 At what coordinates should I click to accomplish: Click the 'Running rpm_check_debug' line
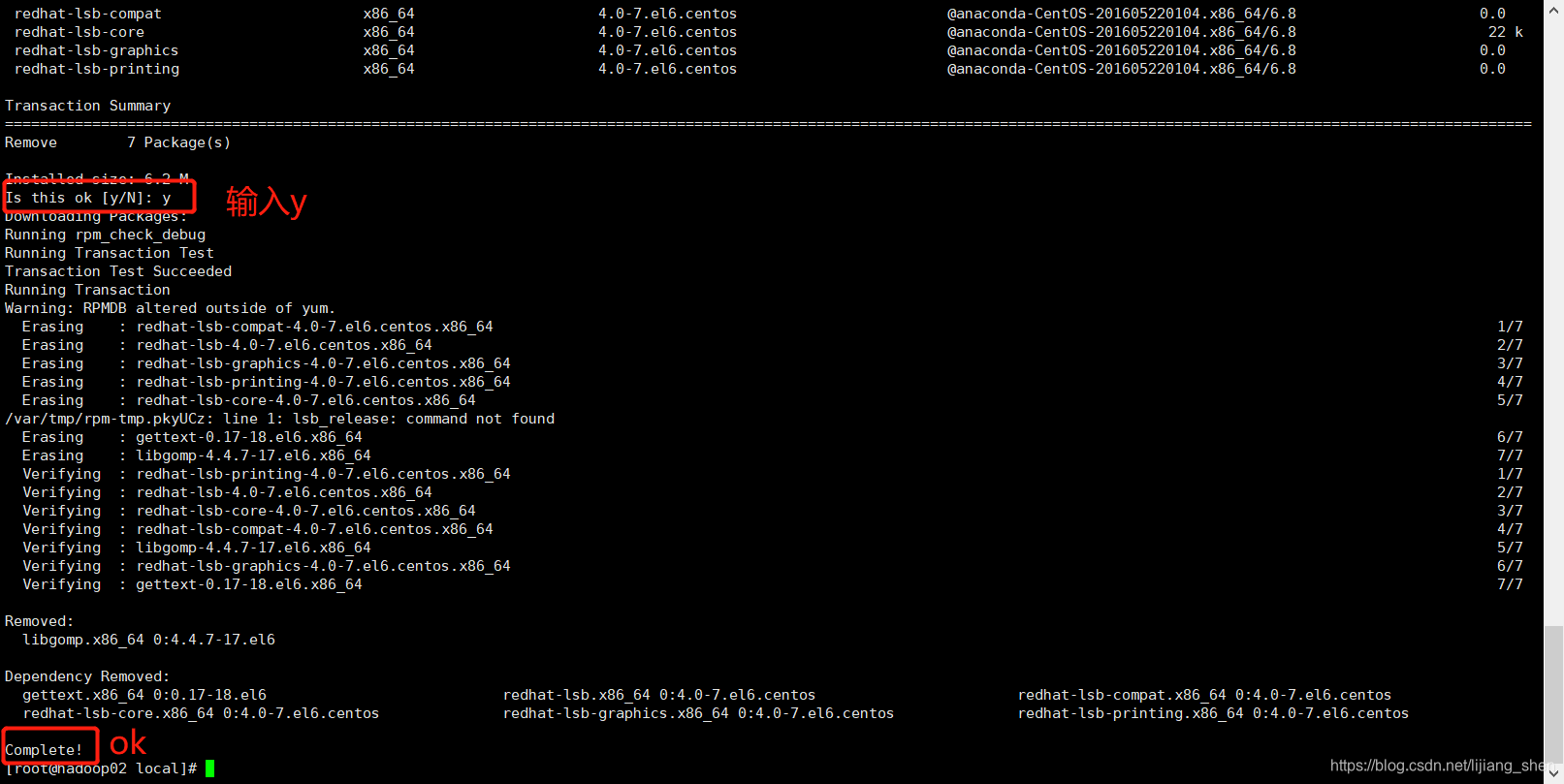pyautogui.click(x=105, y=235)
